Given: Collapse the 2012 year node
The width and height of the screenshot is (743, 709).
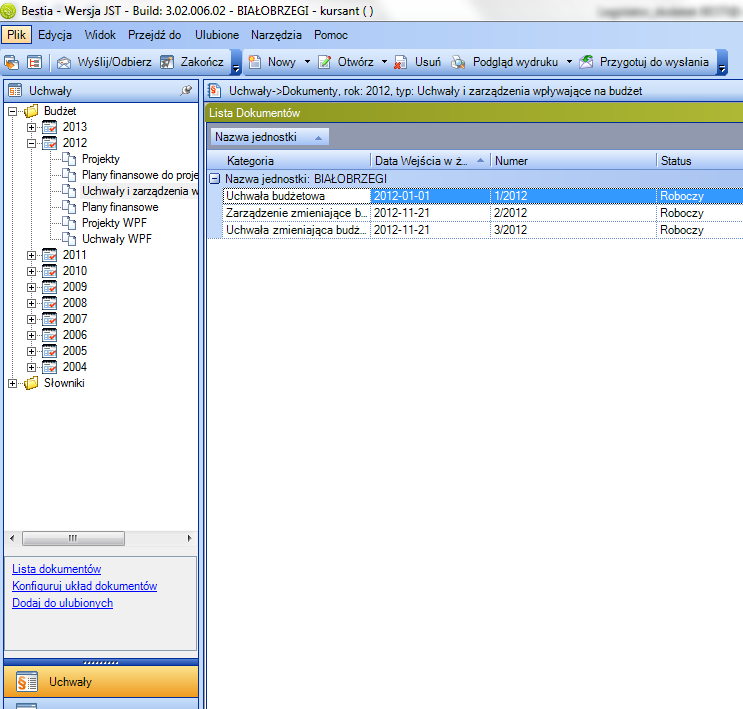Looking at the screenshot, I should (31, 143).
